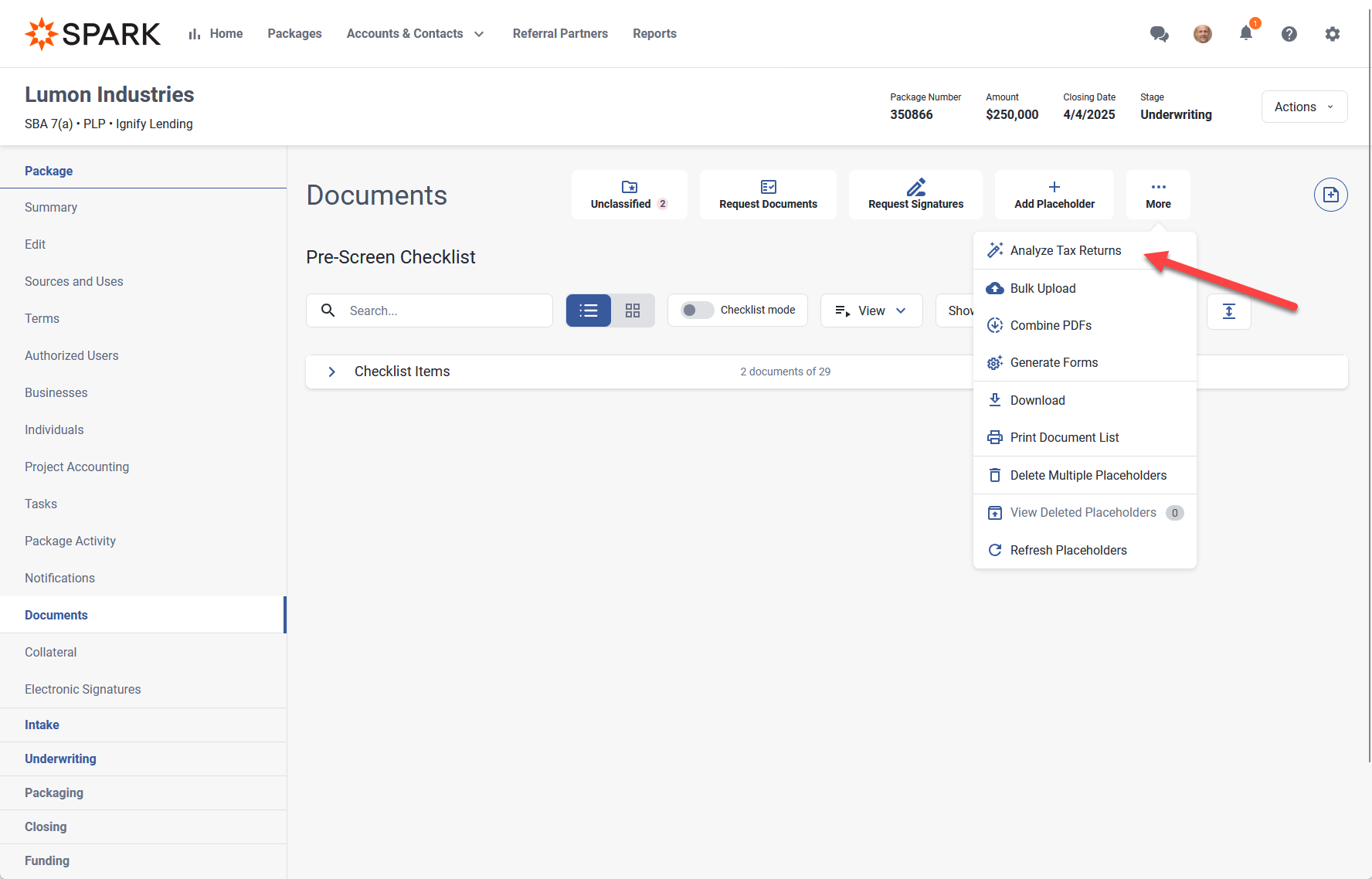This screenshot has height=879, width=1372.
Task: Click the Package sidebar header
Action: (143, 171)
